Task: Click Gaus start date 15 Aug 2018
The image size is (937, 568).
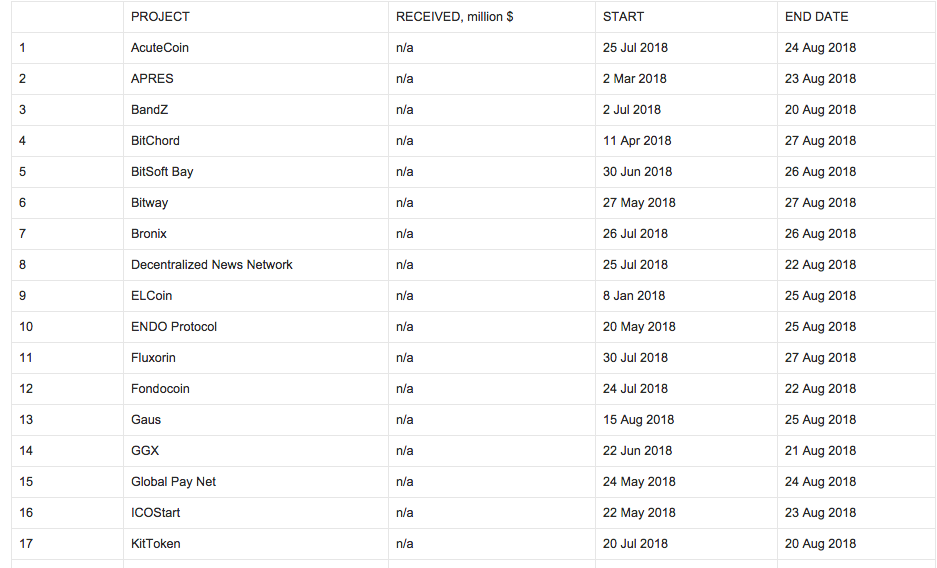Action: [x=638, y=420]
